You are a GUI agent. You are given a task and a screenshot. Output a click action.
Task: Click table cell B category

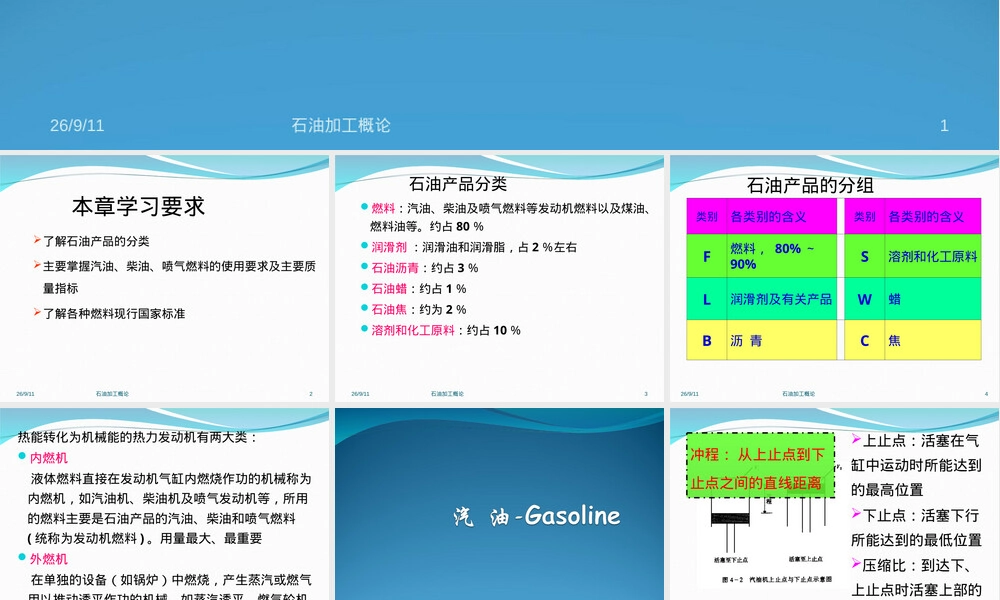[x=707, y=340]
